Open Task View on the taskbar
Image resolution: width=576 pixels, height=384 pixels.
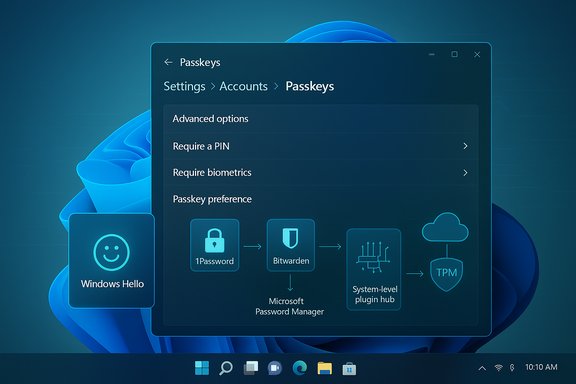pos(251,368)
